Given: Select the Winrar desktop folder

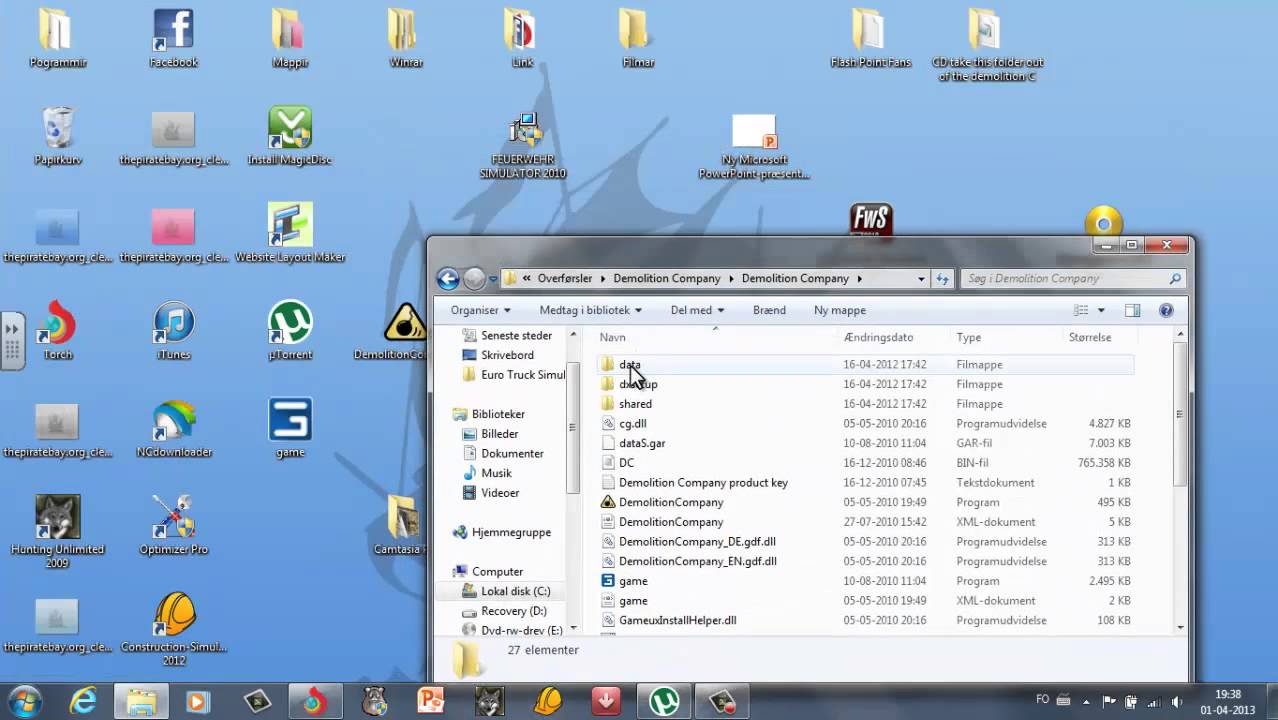Looking at the screenshot, I should click(x=406, y=38).
